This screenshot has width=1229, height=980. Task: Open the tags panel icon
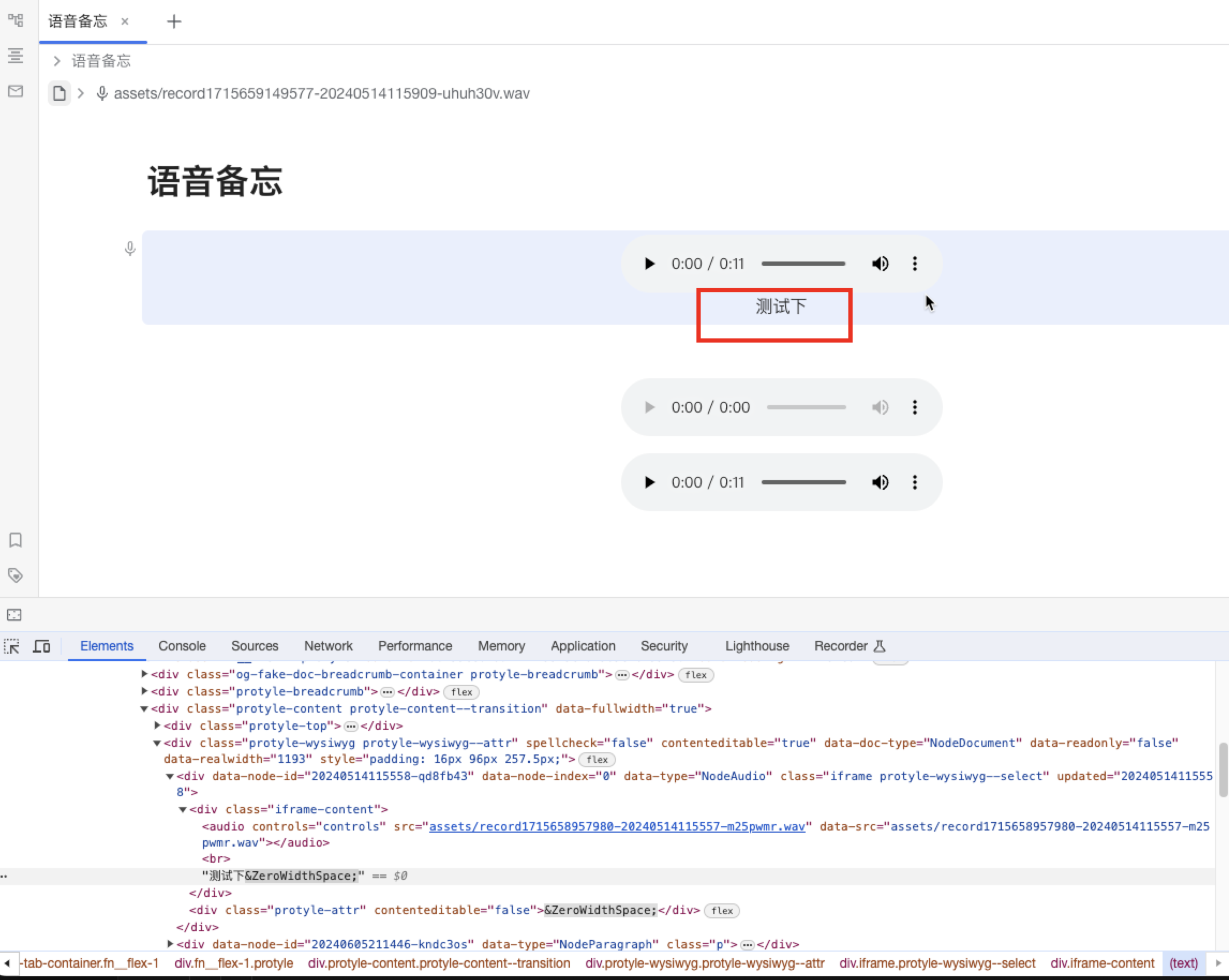coord(16,575)
